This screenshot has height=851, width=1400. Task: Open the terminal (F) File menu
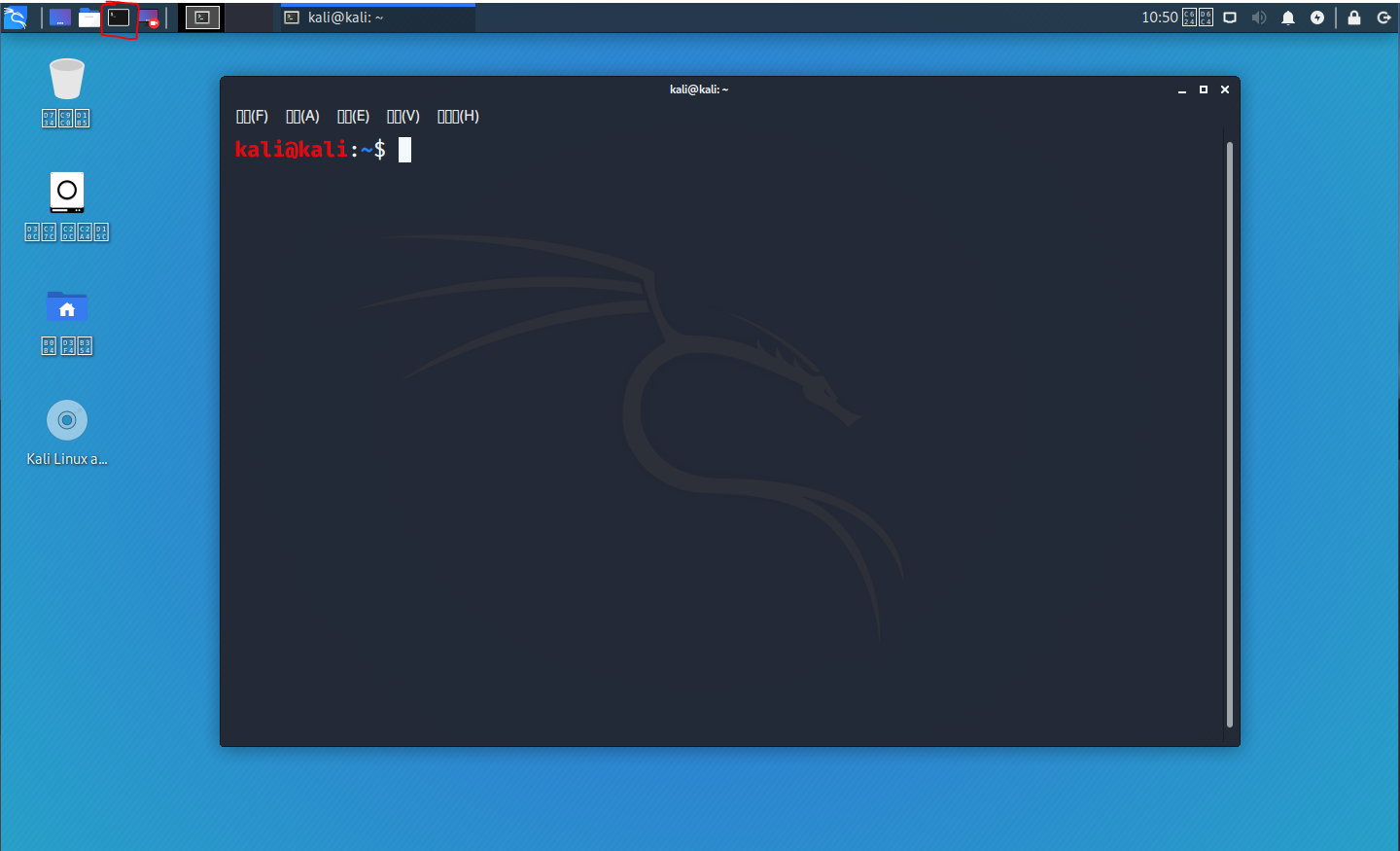click(x=252, y=116)
